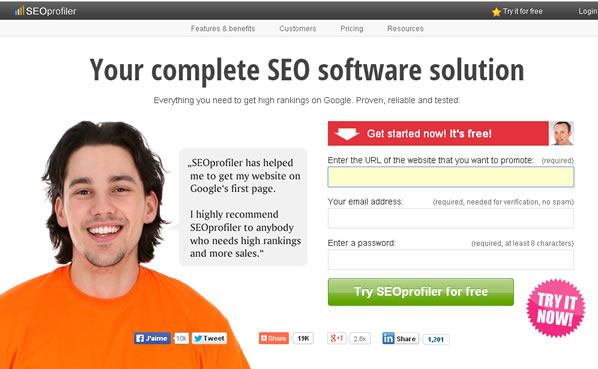The image size is (598, 369).
Task: Click the 19K share counter
Action: (303, 338)
